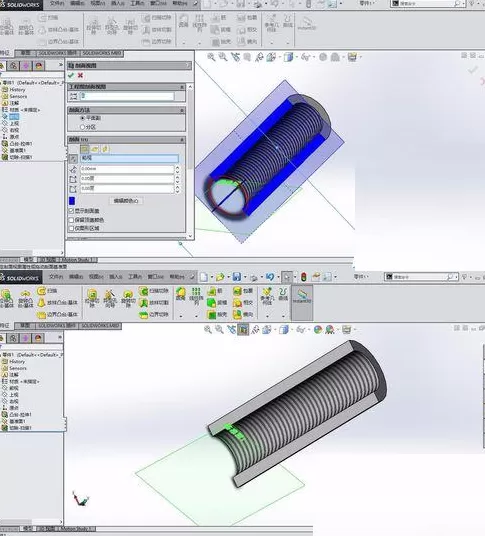This screenshot has width=485, height=536.
Task: Select 凸台-拉伸1 in upper window tree
Action: click(21, 144)
